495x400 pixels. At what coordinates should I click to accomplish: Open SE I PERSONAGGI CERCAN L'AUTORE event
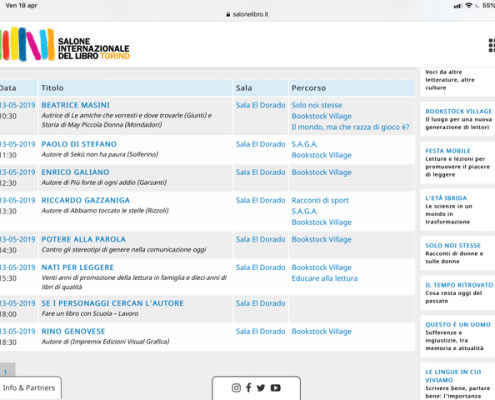coord(112,303)
